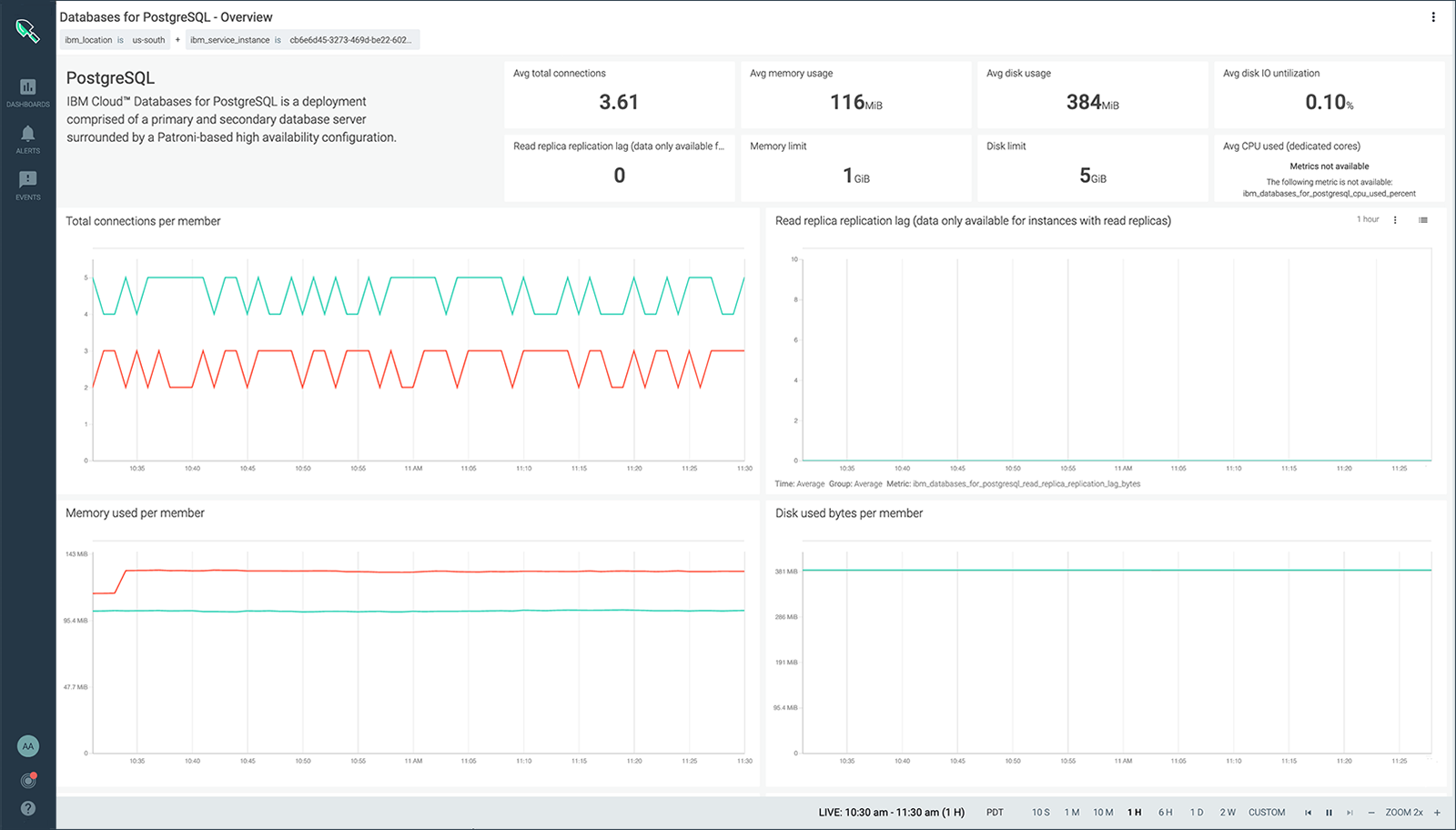Click the onboarding target icon in sidebar
Viewport: 1456px width, 830px height.
tap(28, 780)
